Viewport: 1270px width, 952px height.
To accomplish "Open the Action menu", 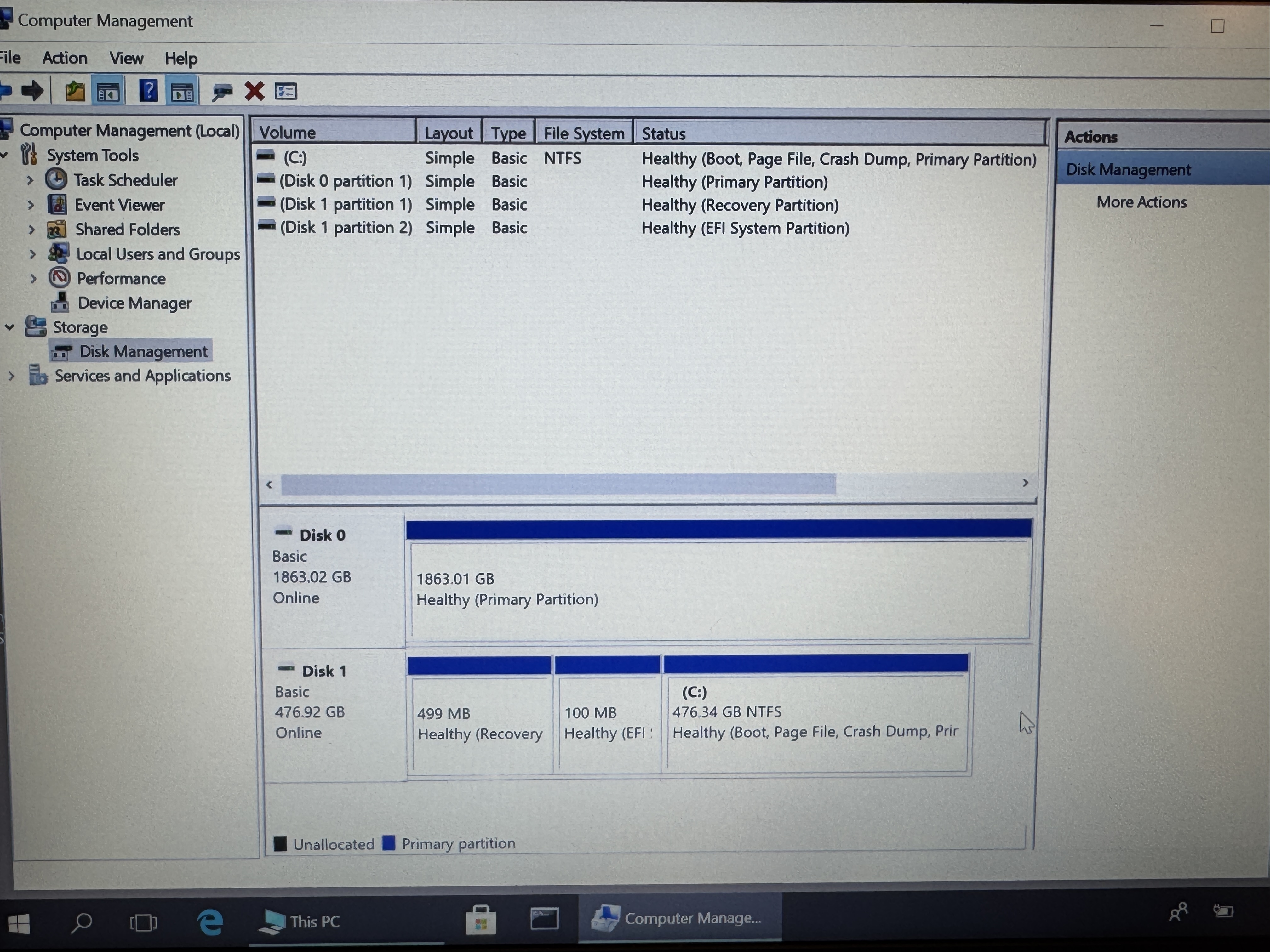I will pos(64,58).
